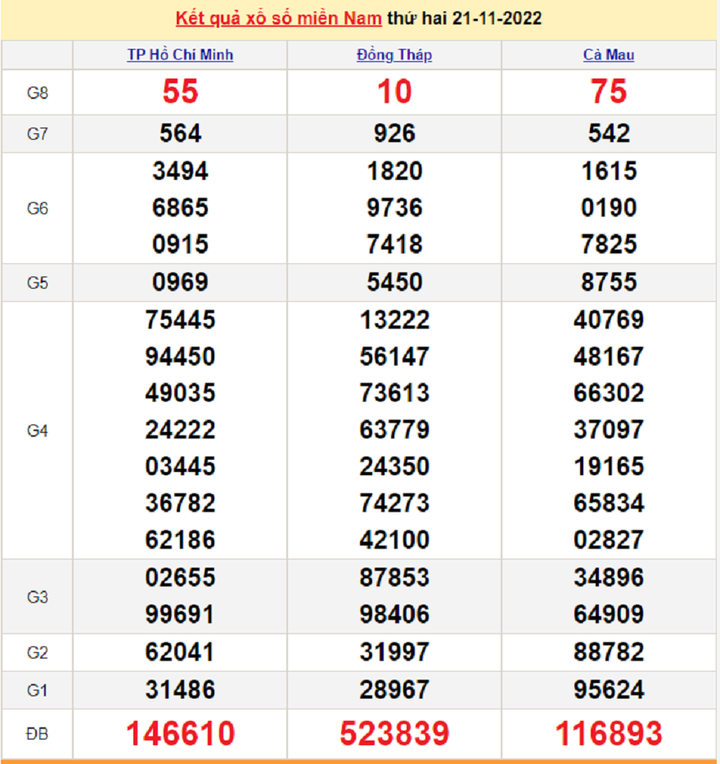This screenshot has height=764, width=720.
Task: Click the date text thứ hai 21-11-2022
Action: (x=465, y=19)
